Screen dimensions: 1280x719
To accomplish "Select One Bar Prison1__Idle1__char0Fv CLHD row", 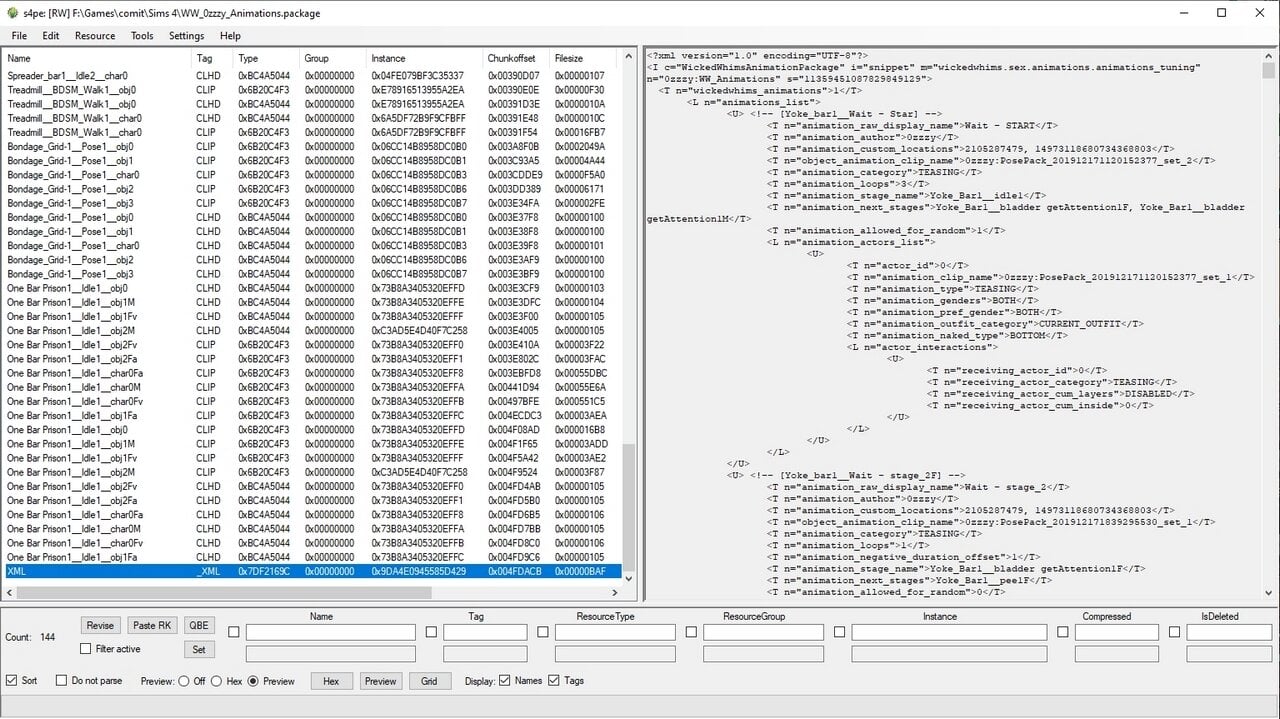I will (x=311, y=543).
